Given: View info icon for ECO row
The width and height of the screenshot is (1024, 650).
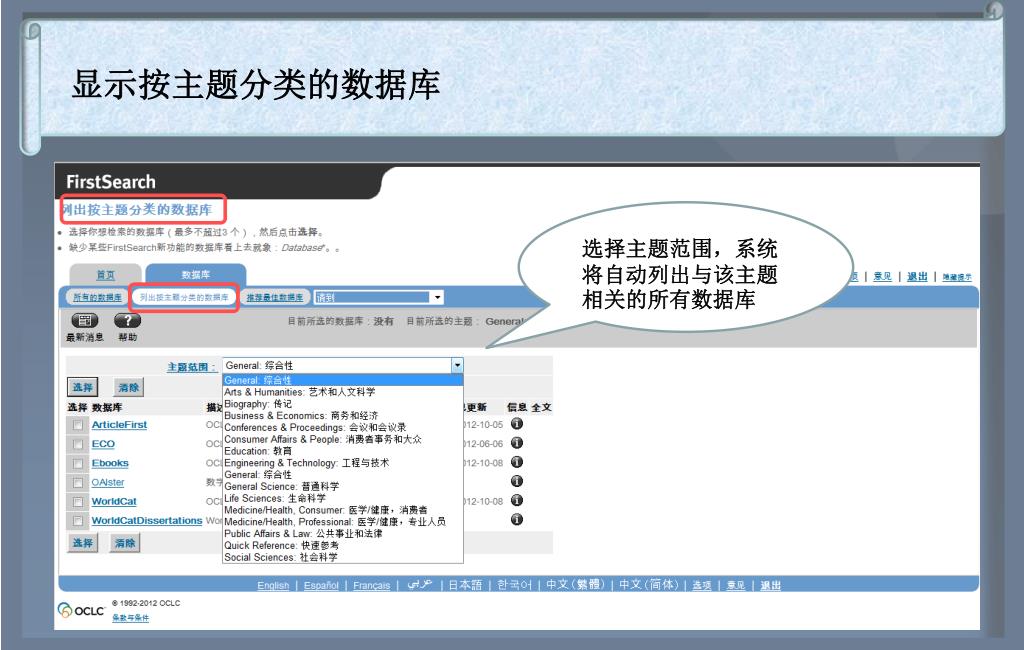Looking at the screenshot, I should [517, 443].
